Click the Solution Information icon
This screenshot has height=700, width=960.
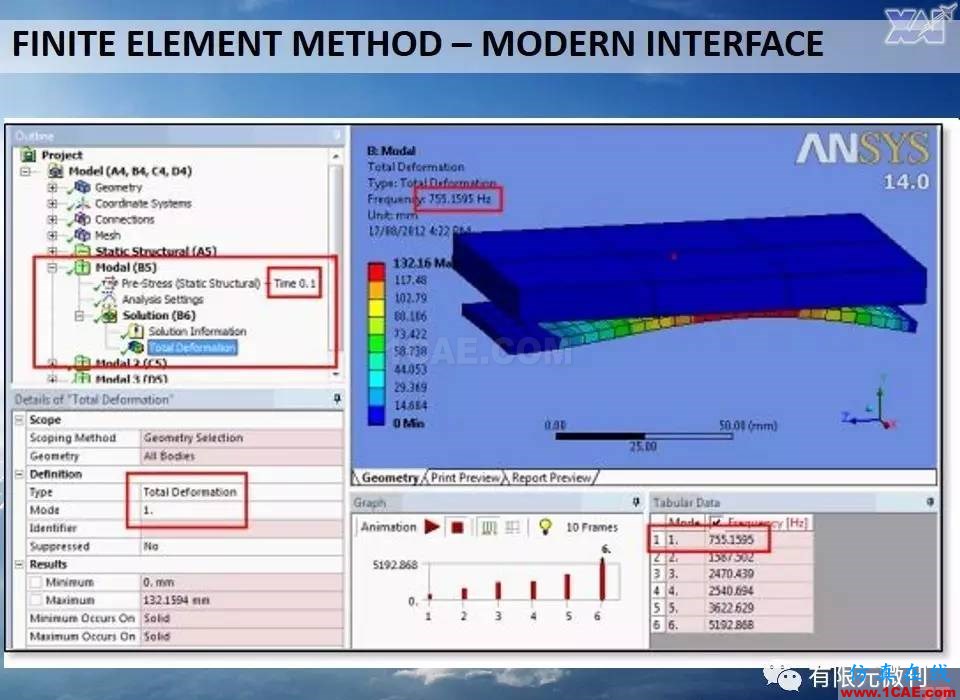click(x=135, y=331)
